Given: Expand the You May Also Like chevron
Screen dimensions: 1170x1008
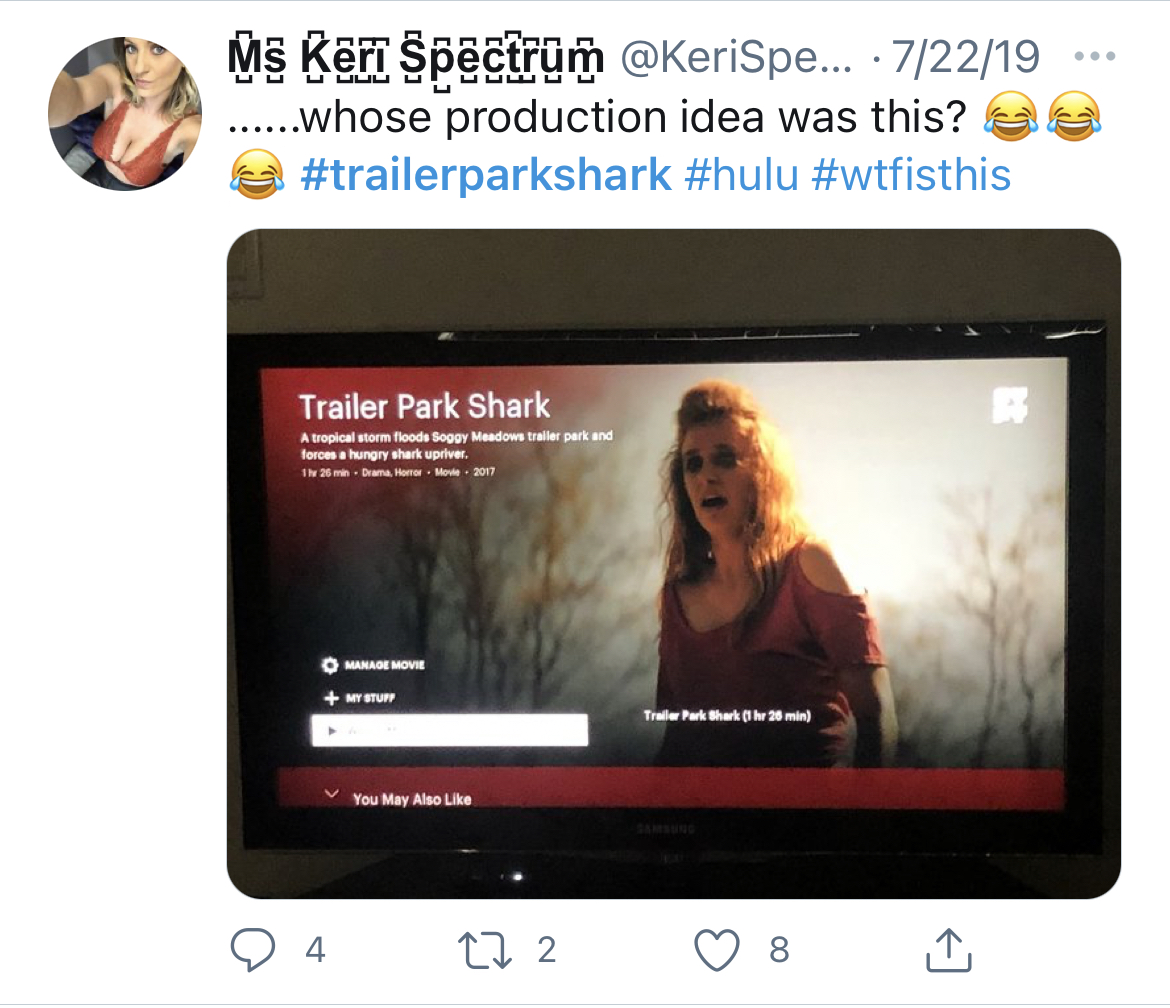Looking at the screenshot, I should point(332,794).
